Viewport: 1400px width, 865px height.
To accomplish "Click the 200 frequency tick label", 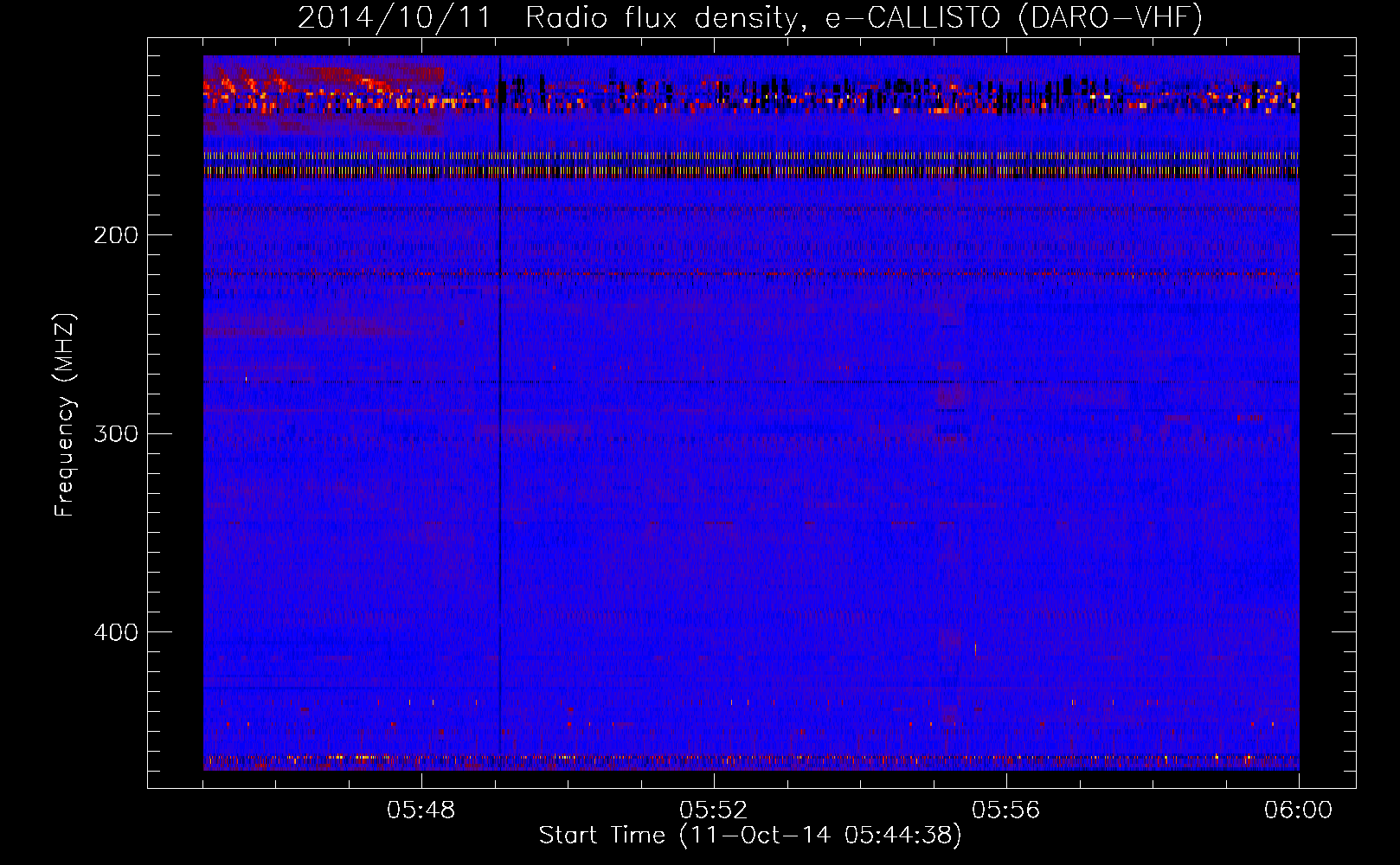I will pyautogui.click(x=116, y=235).
